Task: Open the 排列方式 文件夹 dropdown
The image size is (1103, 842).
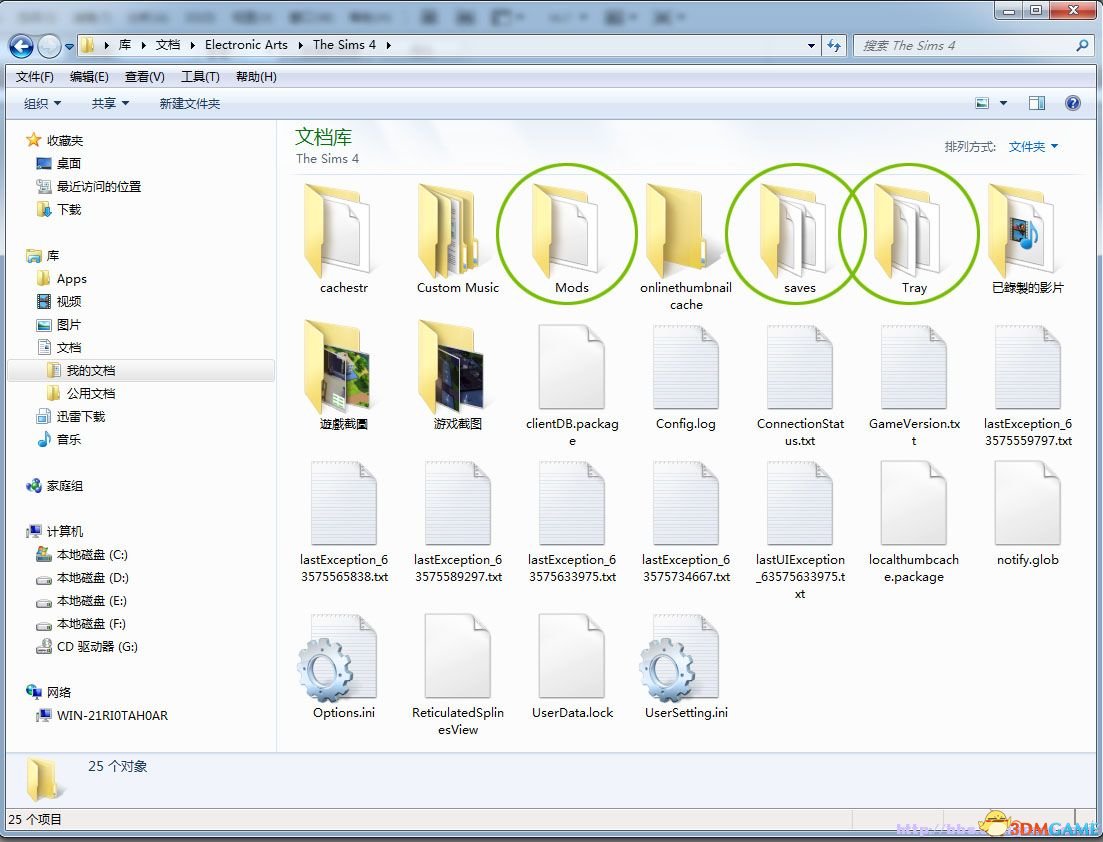Action: pyautogui.click(x=1033, y=147)
